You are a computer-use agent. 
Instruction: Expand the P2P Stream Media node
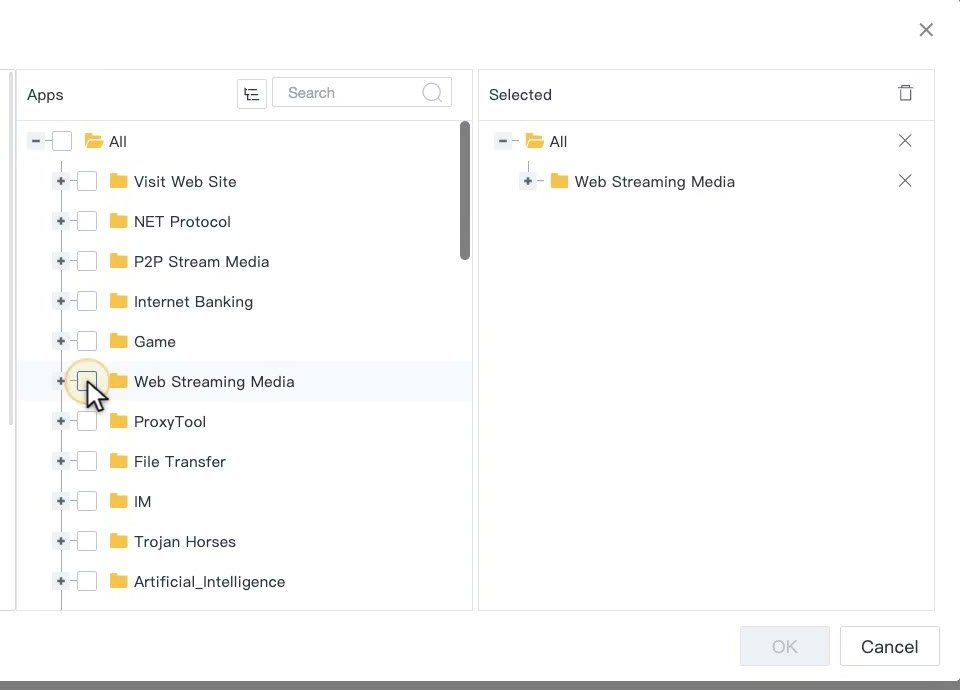[61, 261]
